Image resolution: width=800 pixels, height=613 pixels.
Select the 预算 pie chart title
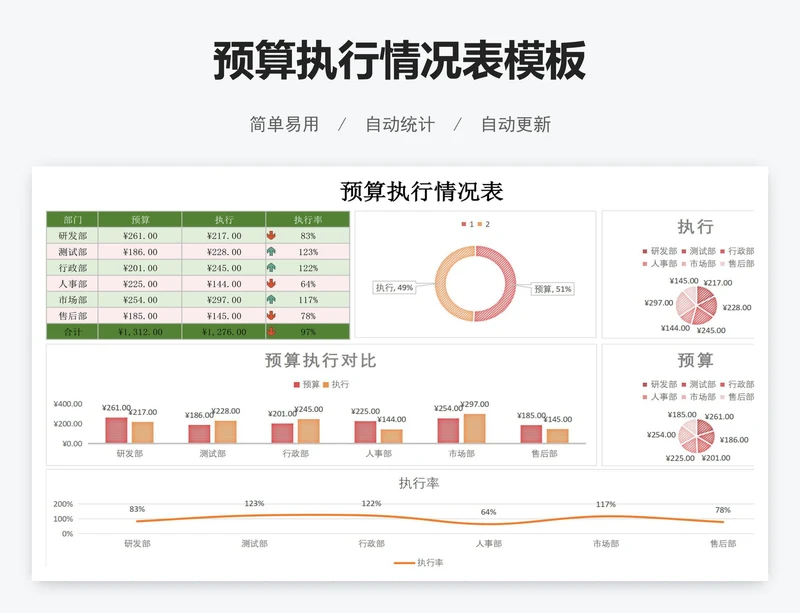(x=695, y=360)
